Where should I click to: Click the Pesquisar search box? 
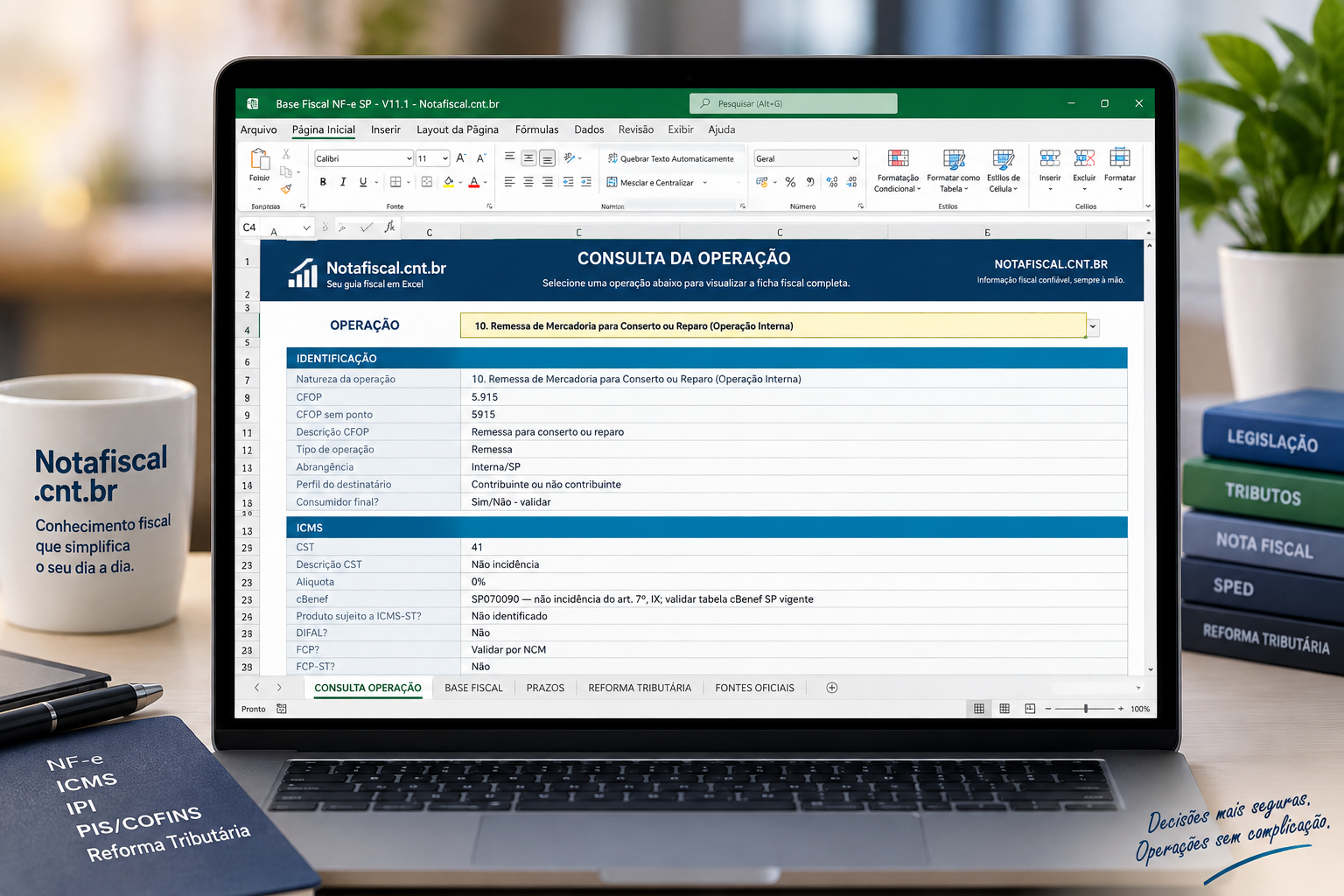[x=794, y=103]
